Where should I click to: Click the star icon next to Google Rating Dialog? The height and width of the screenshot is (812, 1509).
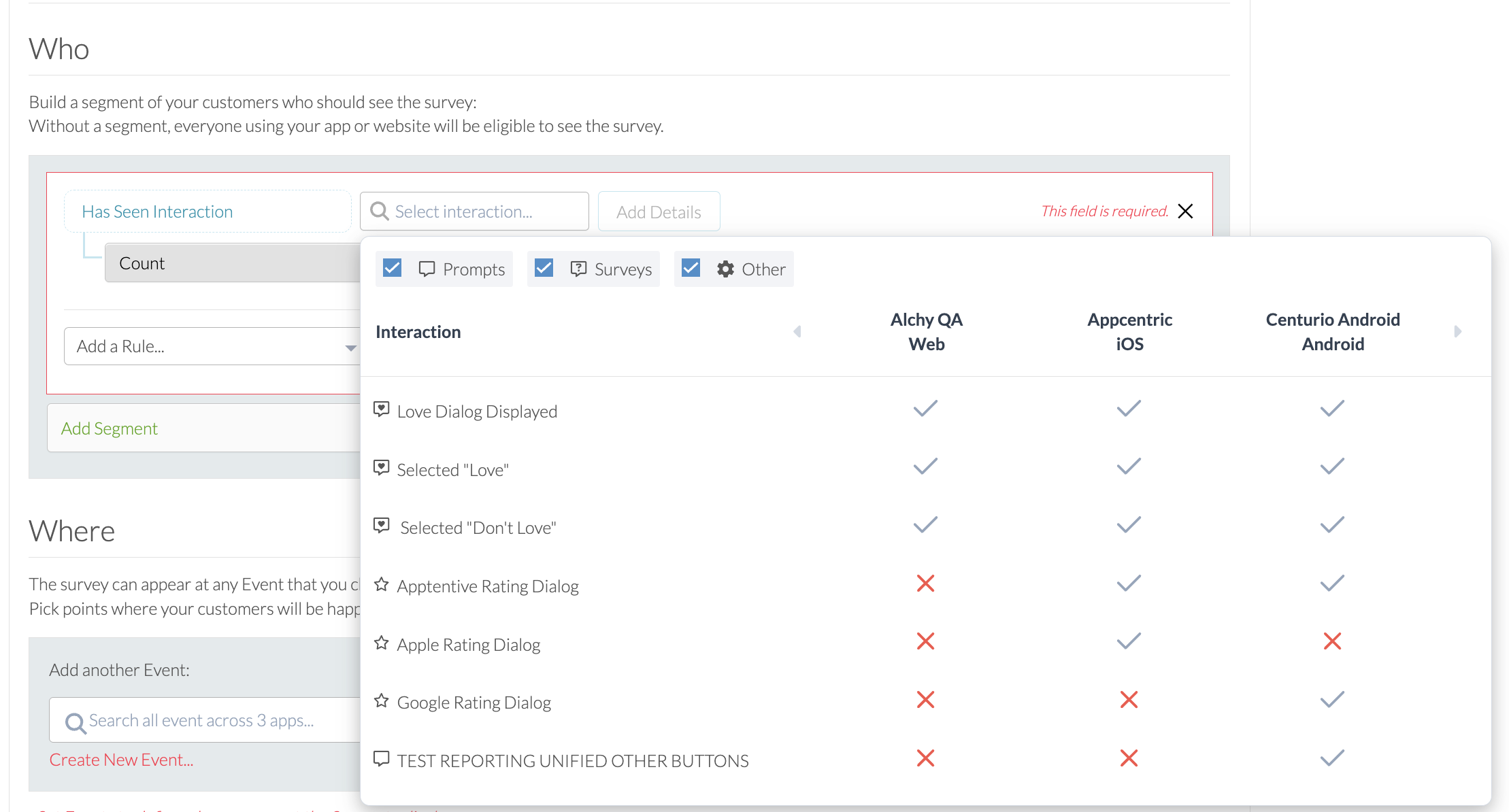point(382,701)
